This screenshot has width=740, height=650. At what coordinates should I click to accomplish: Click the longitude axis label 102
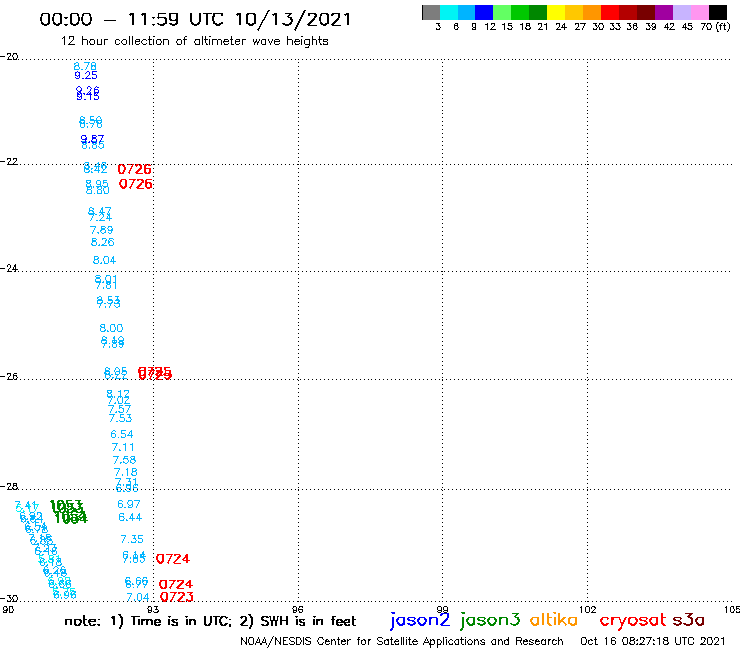coord(588,609)
